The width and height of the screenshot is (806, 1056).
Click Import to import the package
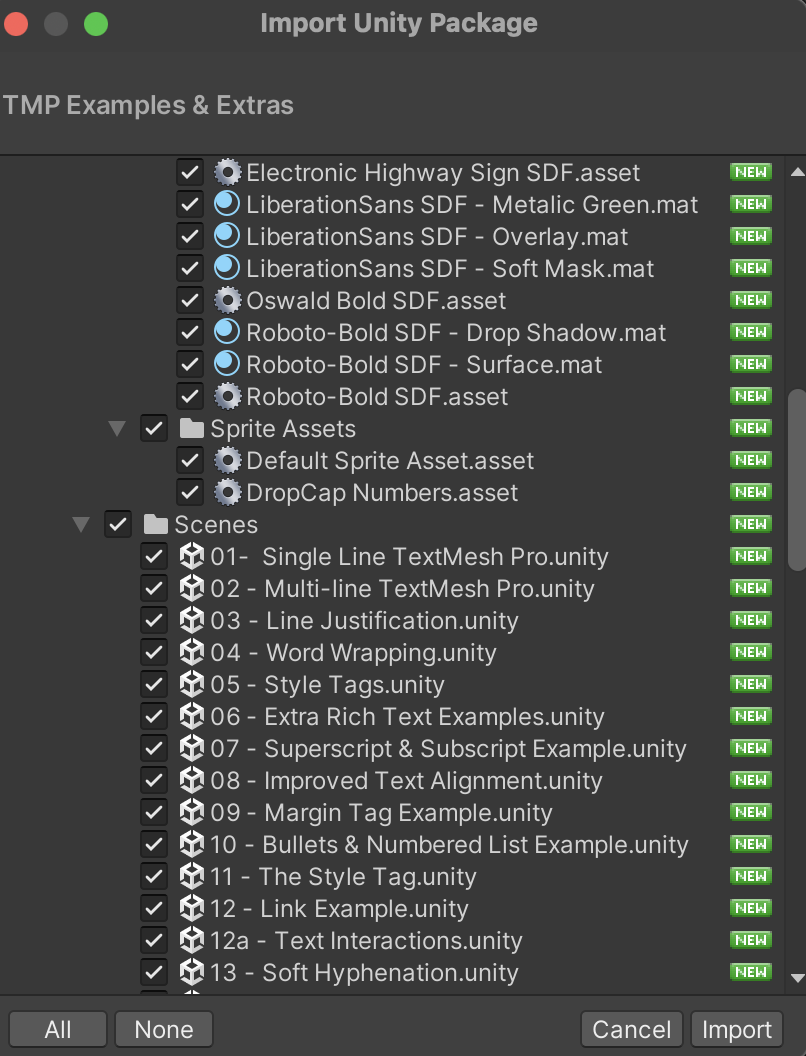[x=737, y=1029]
